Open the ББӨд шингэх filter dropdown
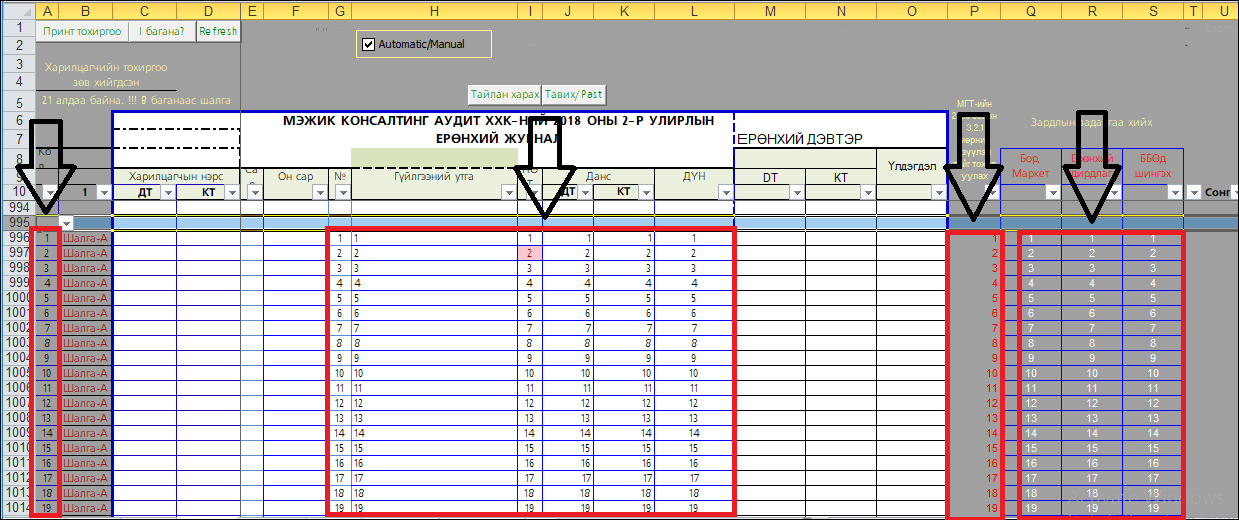This screenshot has height=520, width=1239. pos(1174,192)
